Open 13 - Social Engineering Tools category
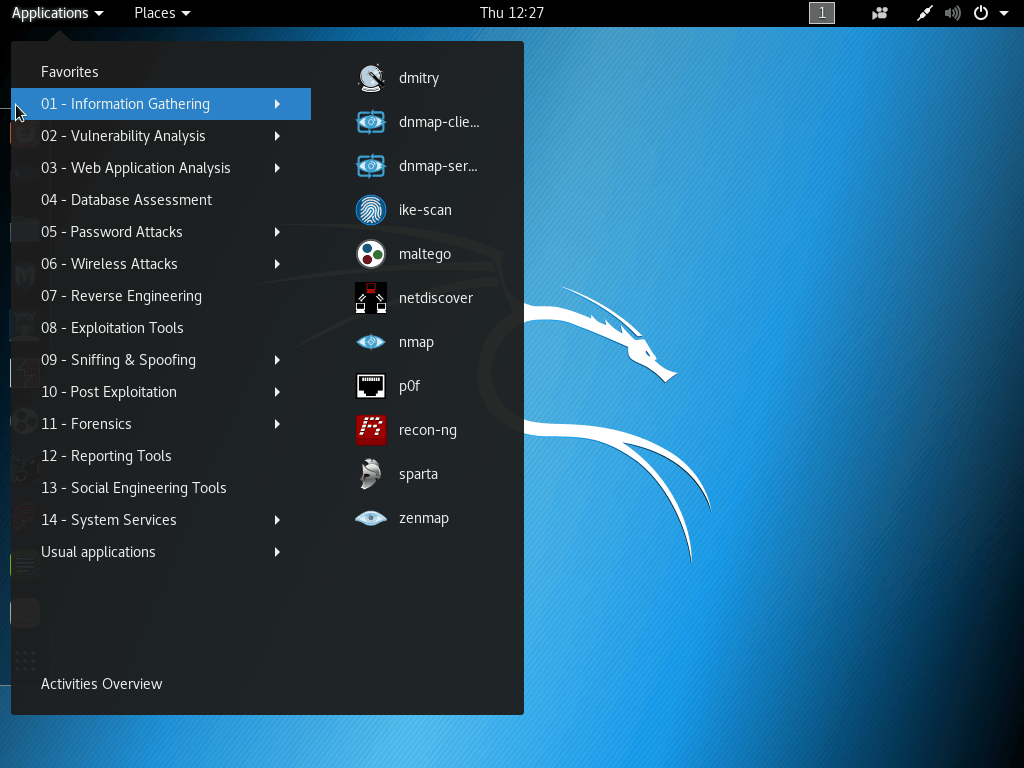 click(x=161, y=488)
